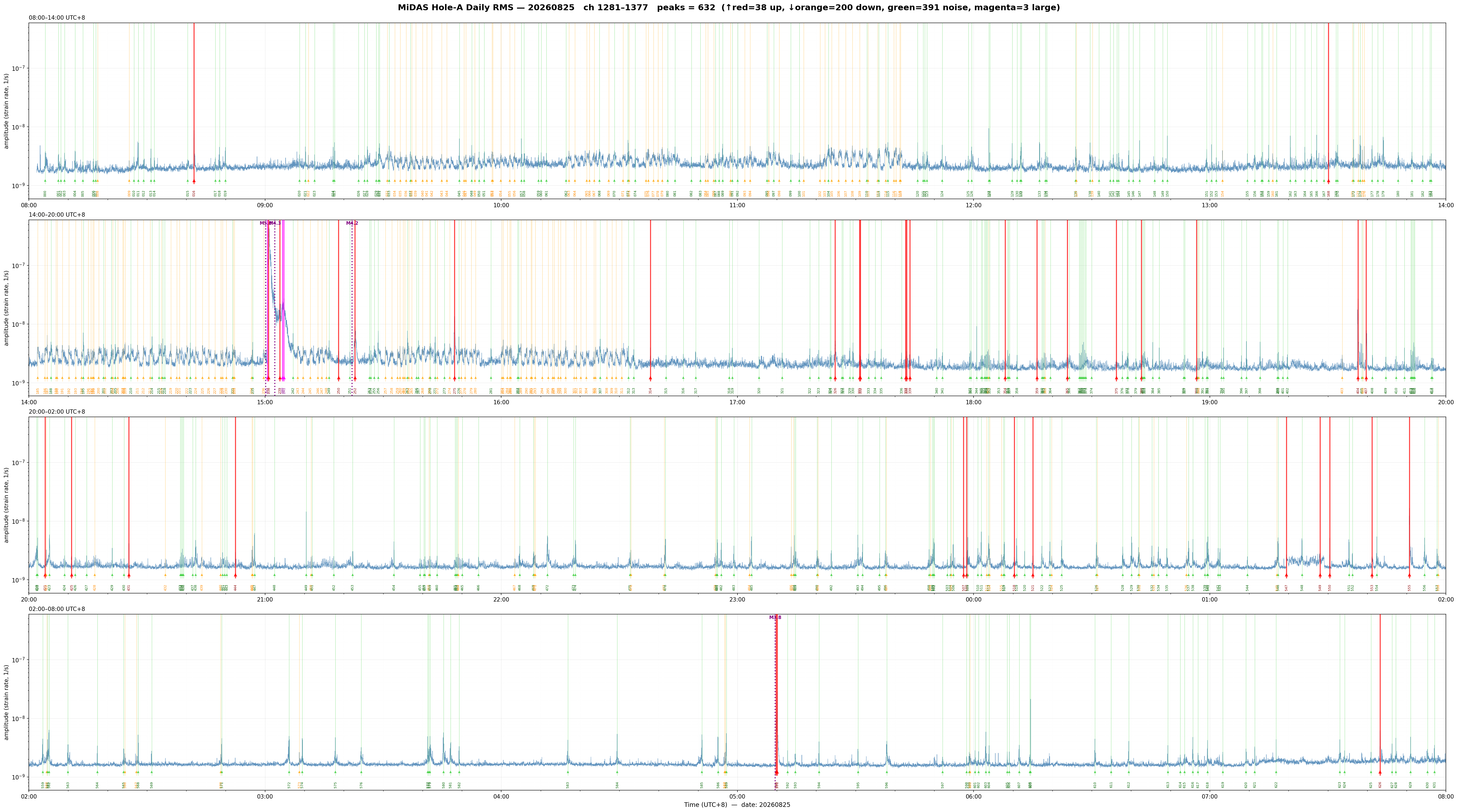Screen dimensions: 1458x812
Task: Click the red peak number 016
Action: (x=194, y=194)
